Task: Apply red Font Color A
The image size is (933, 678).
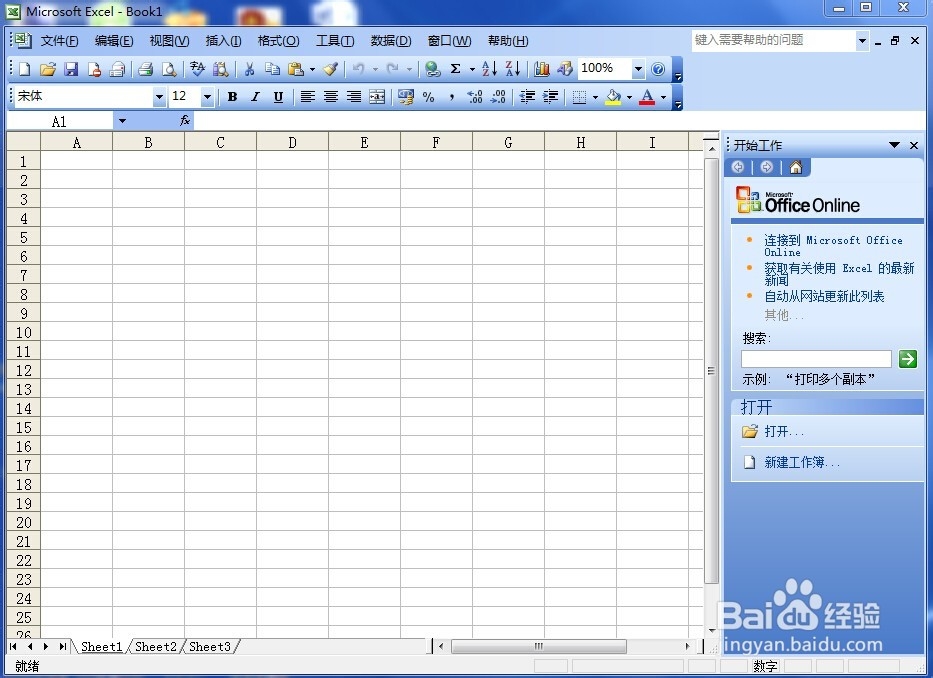Action: point(647,96)
